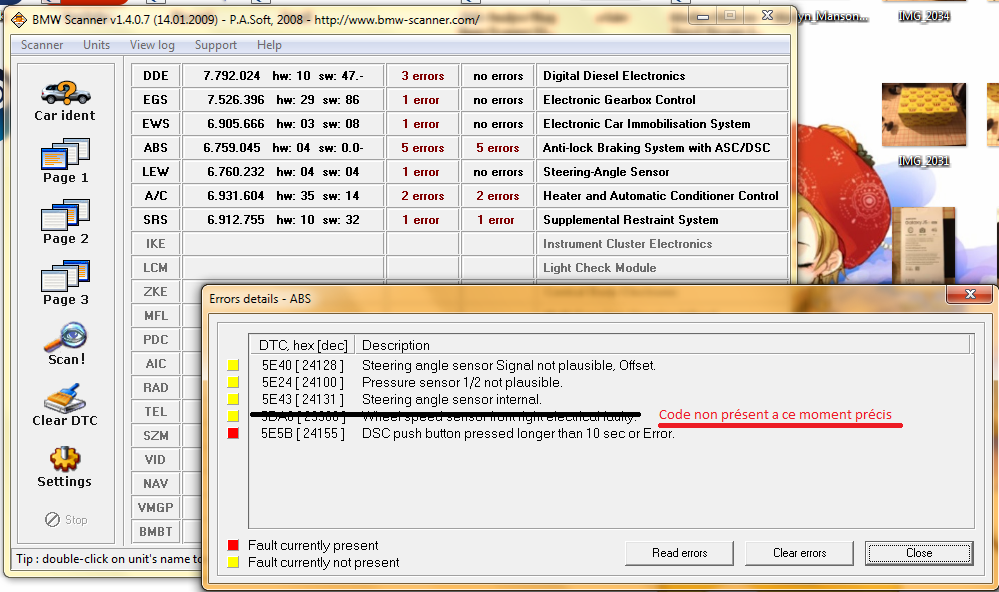
Task: Click Digital Diesel Electronics description
Action: 614,76
